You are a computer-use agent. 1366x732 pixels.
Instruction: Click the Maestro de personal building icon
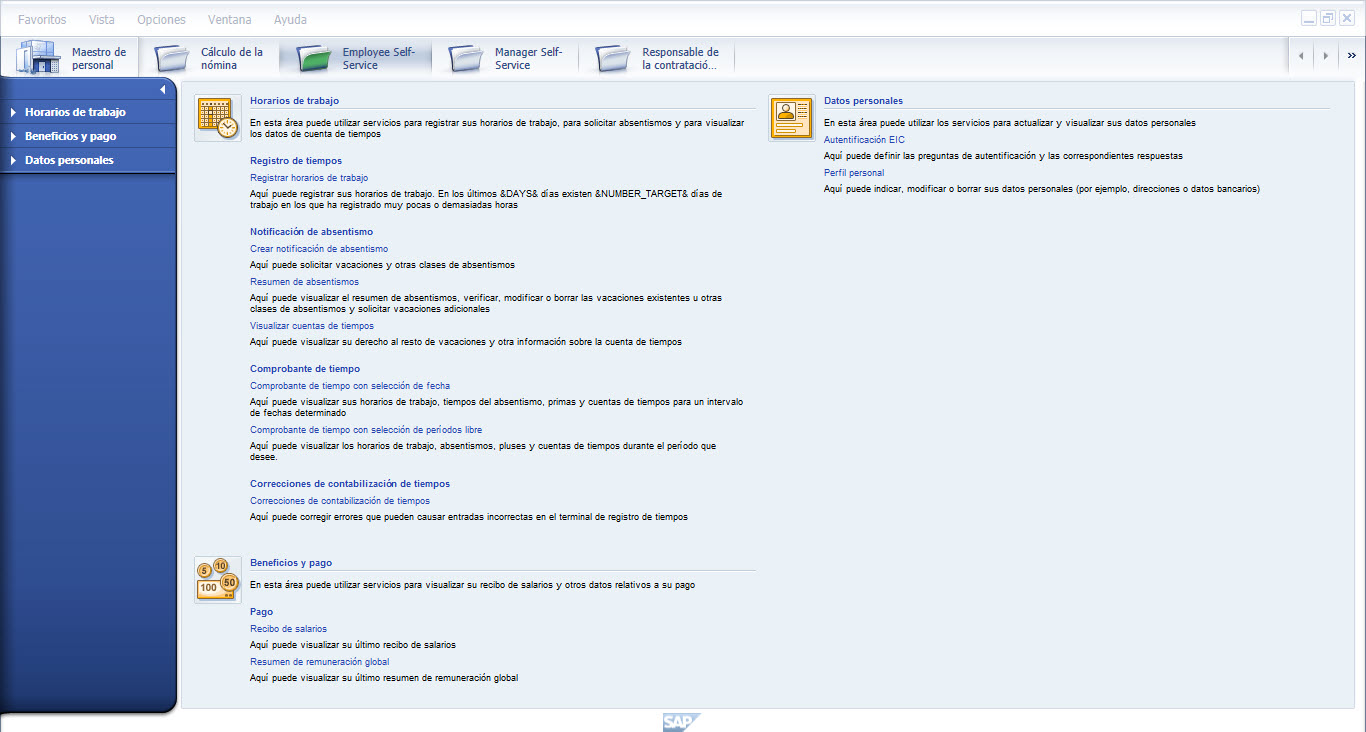(37, 56)
